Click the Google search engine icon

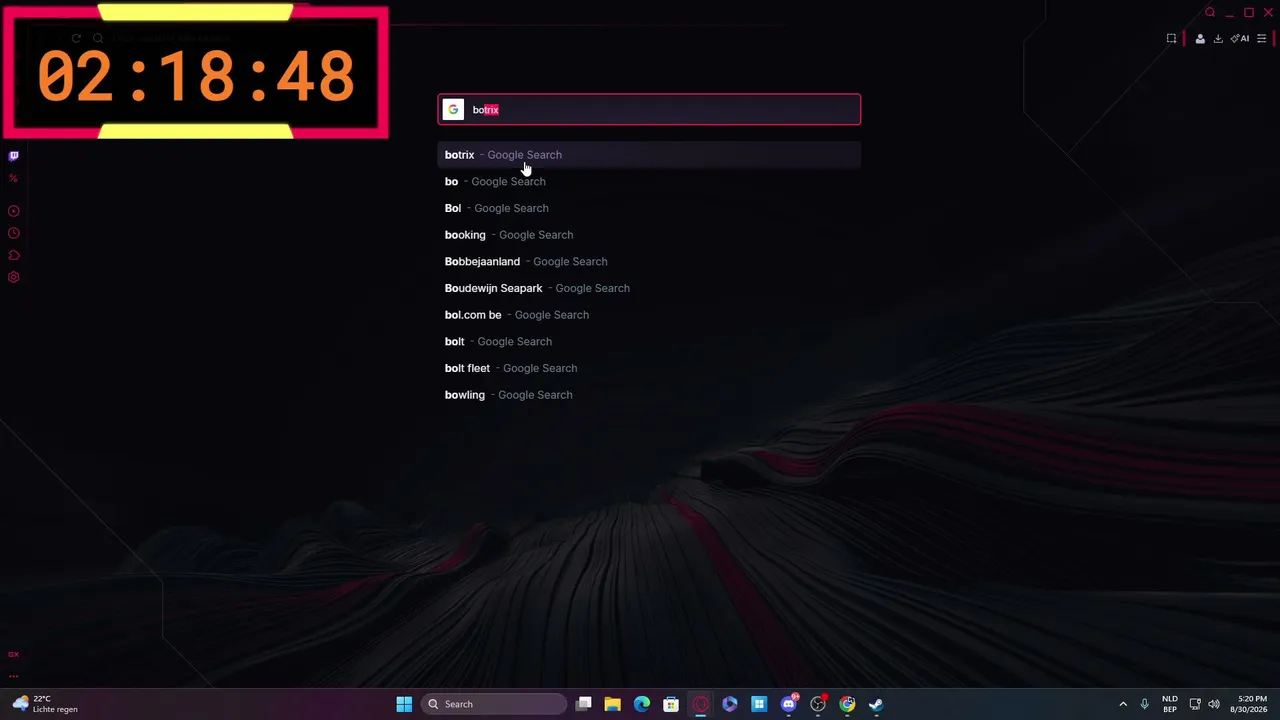[x=453, y=110]
